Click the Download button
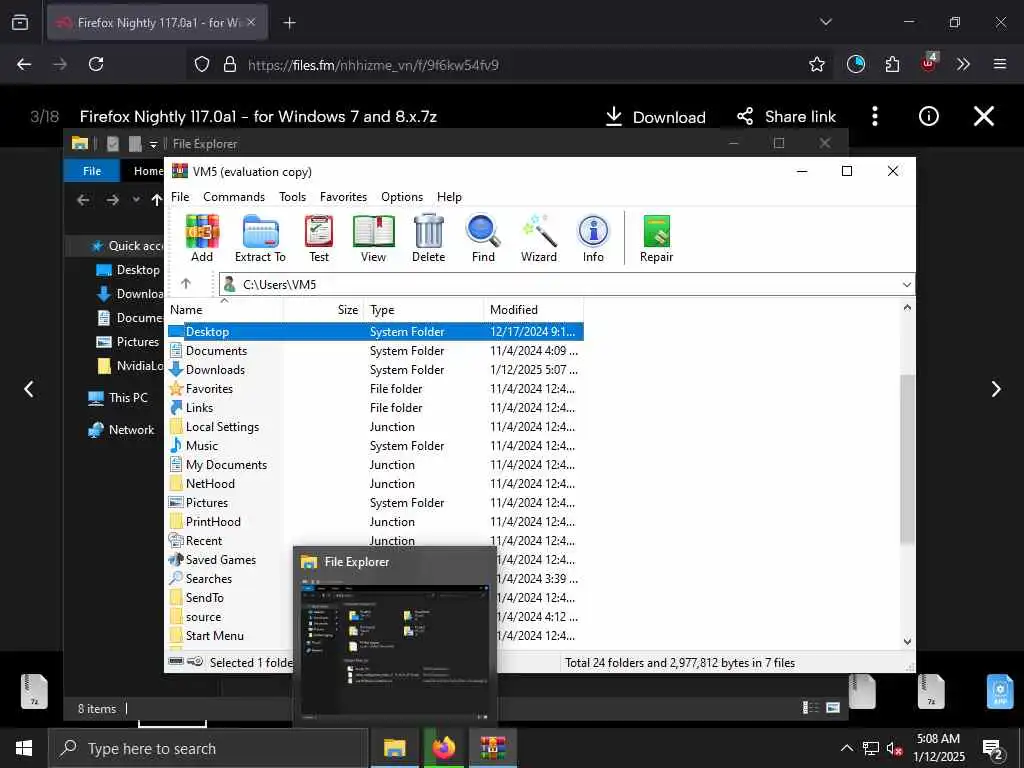 point(655,117)
